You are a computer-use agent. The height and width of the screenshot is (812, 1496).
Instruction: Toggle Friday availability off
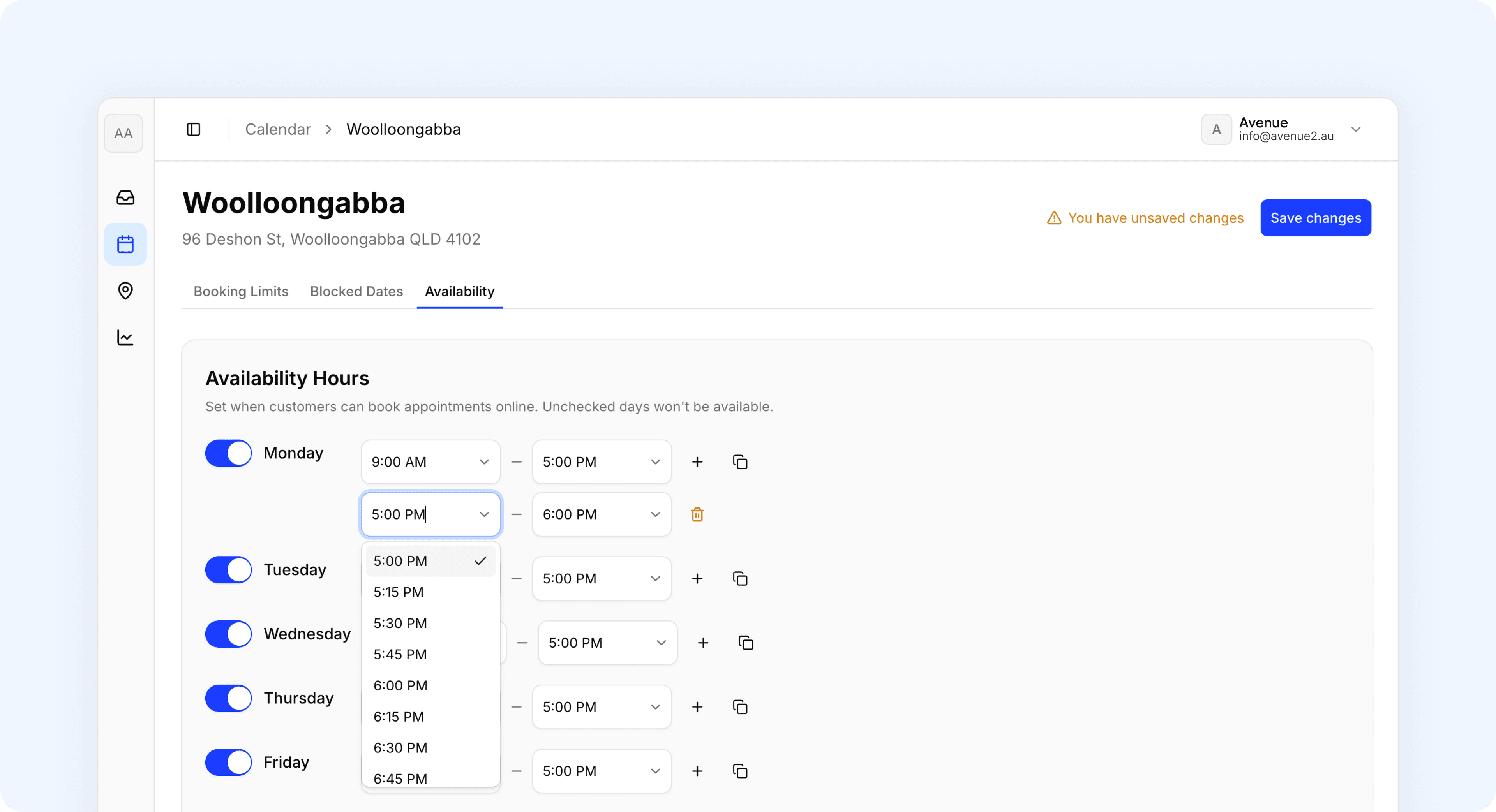click(x=228, y=762)
